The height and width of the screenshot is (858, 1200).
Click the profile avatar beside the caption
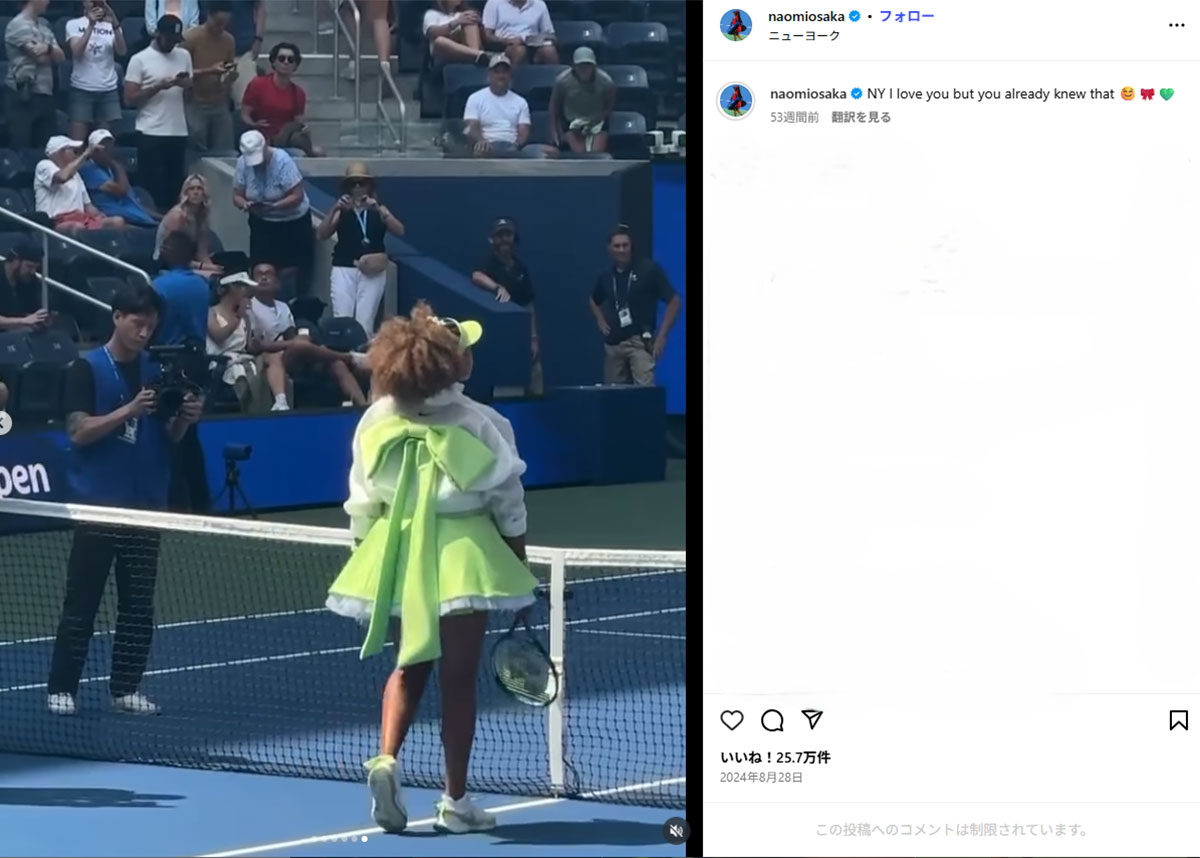tap(736, 100)
